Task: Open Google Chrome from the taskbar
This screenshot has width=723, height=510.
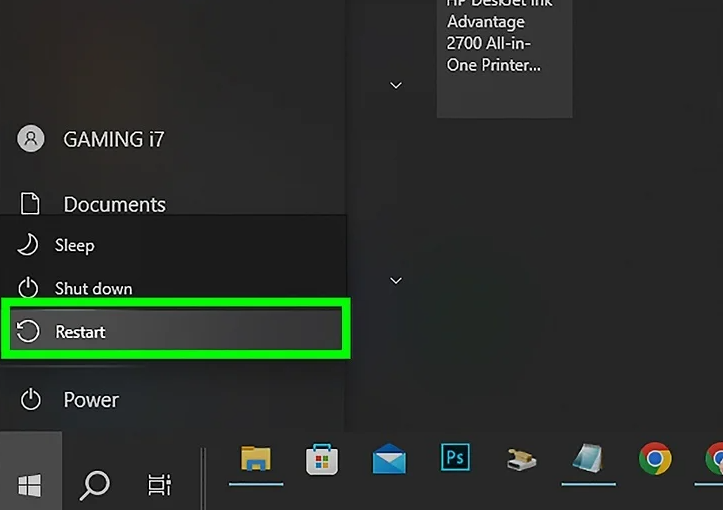Action: tap(655, 459)
